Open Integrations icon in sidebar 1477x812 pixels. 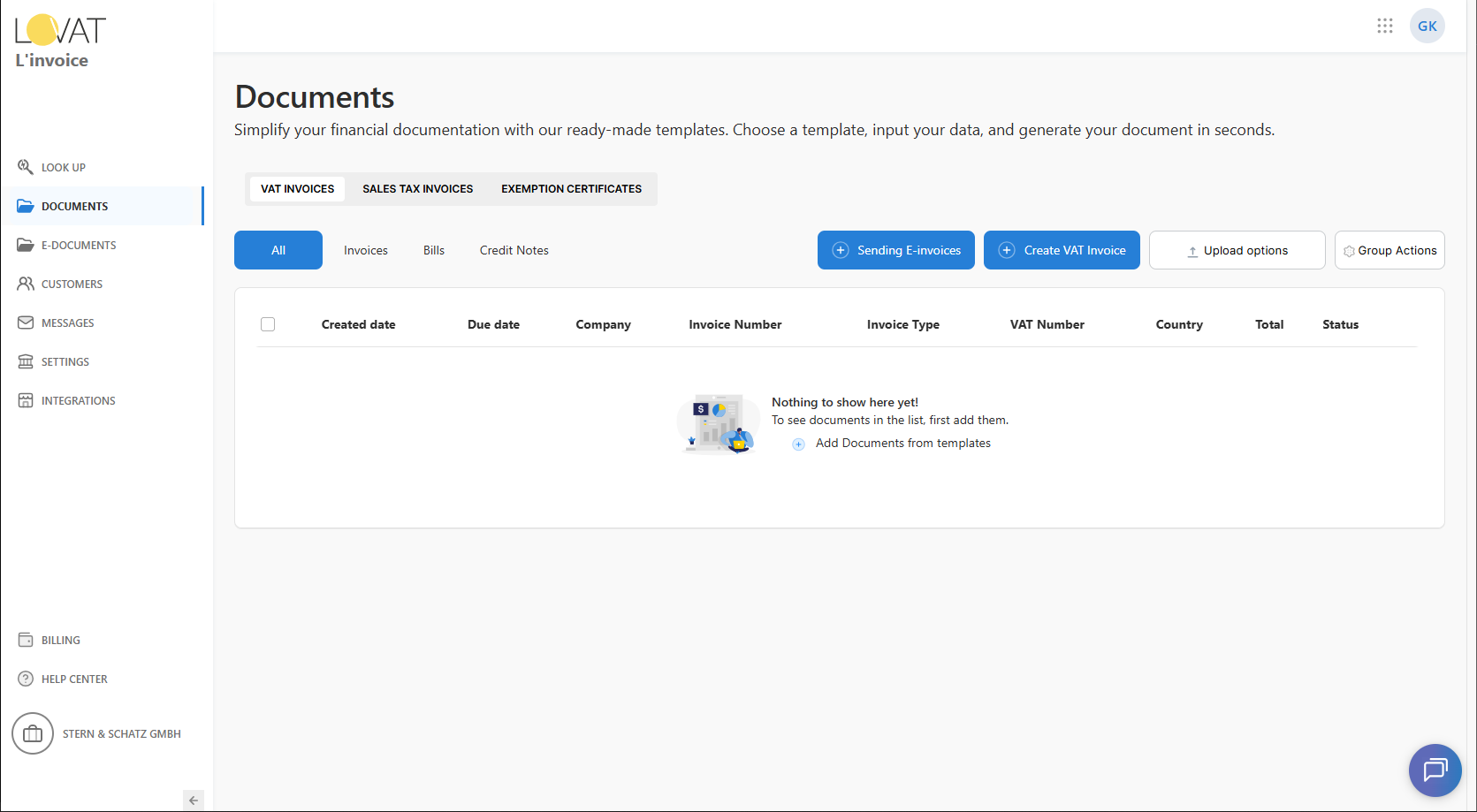tap(26, 400)
